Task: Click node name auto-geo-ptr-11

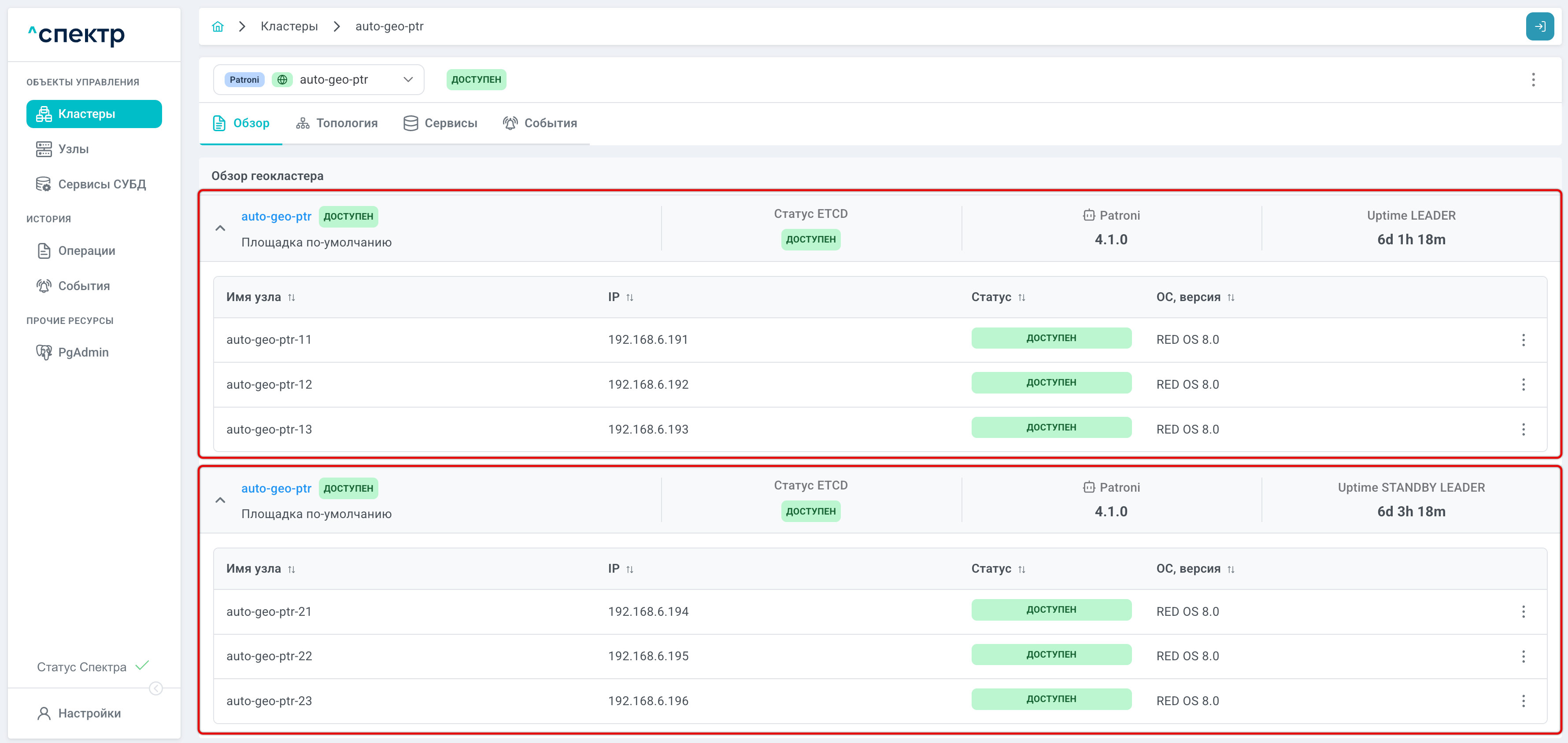Action: 269,339
